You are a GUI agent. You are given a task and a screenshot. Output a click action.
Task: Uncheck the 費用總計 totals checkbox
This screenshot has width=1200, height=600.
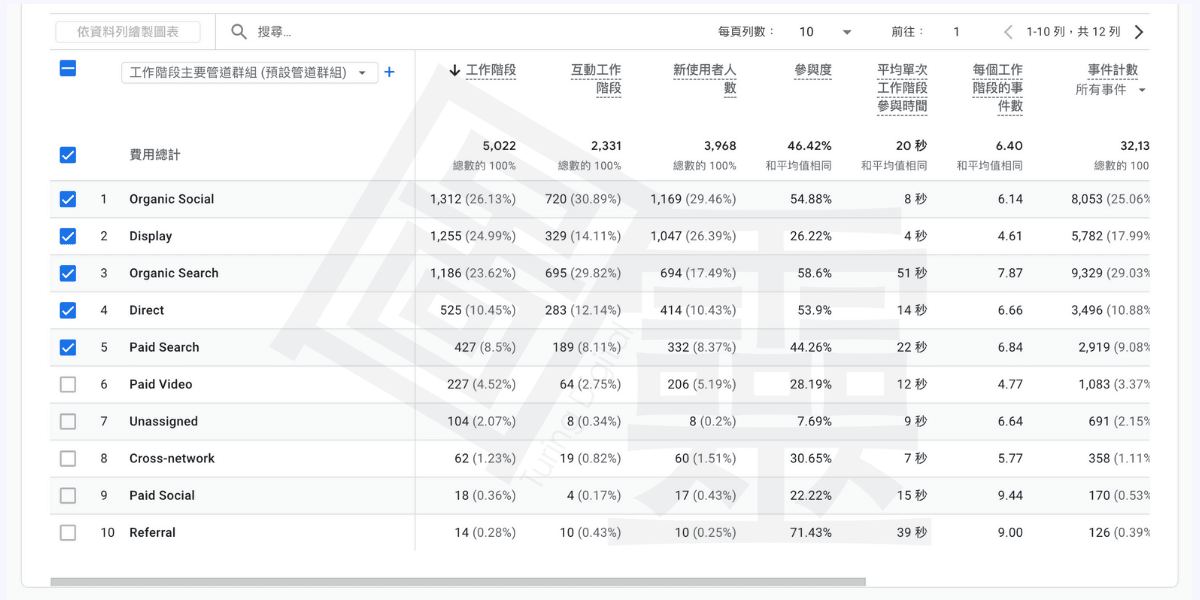pyautogui.click(x=68, y=155)
